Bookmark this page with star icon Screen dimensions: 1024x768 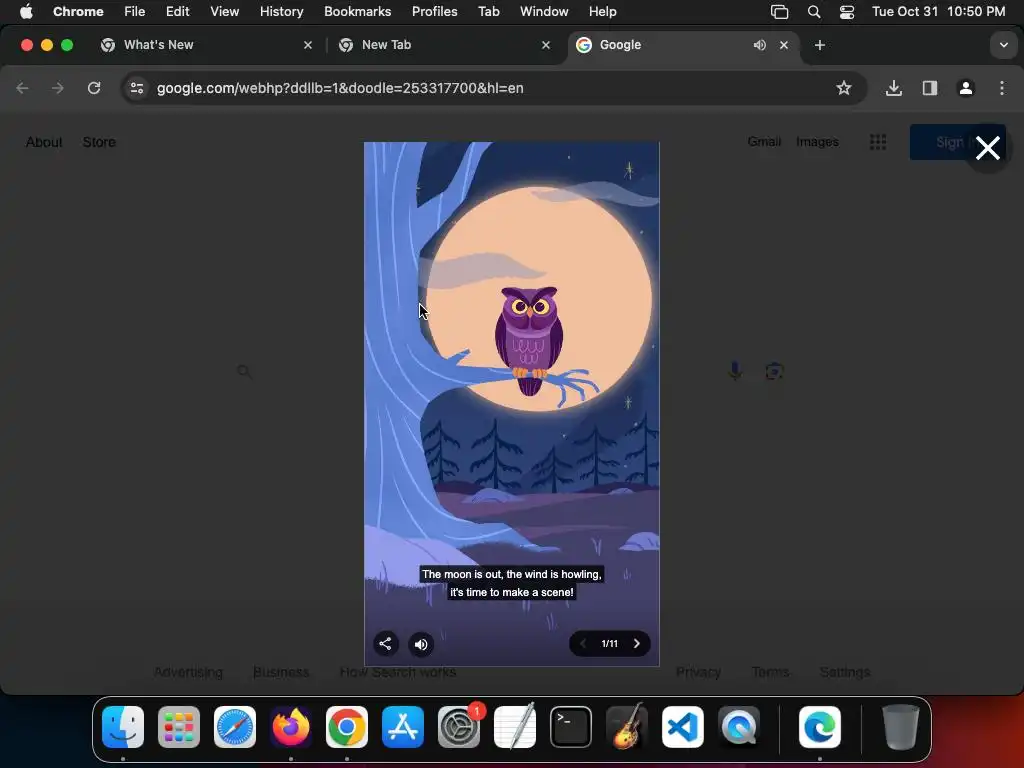(844, 88)
